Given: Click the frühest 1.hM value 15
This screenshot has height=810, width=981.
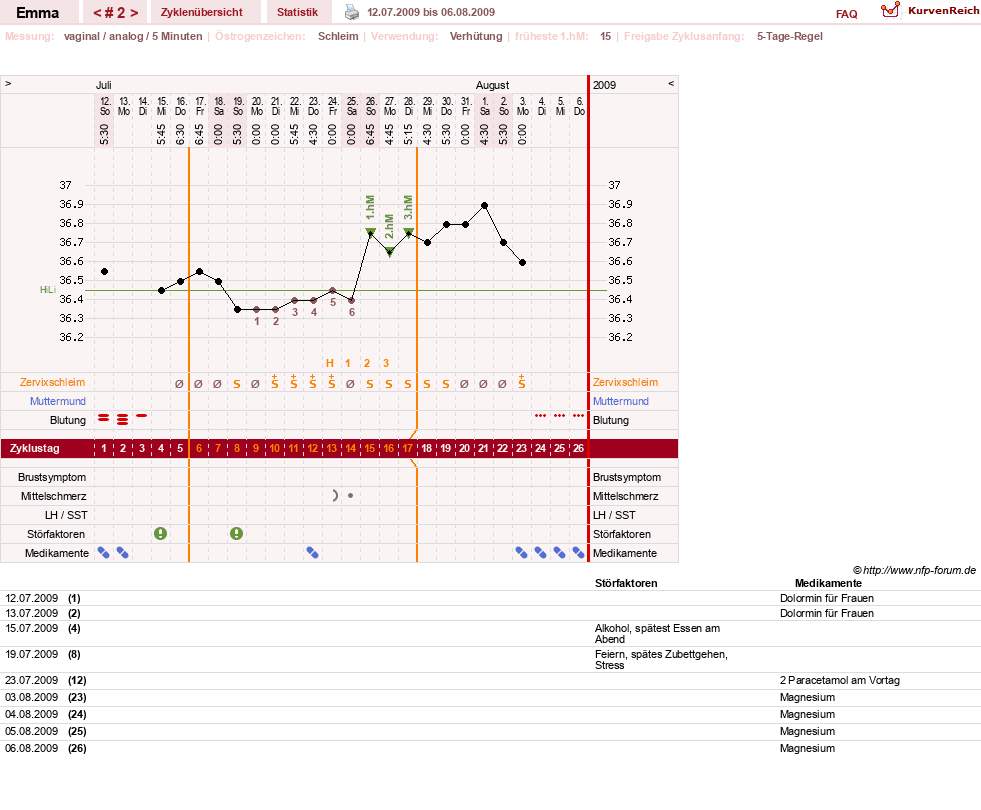Looking at the screenshot, I should (605, 36).
